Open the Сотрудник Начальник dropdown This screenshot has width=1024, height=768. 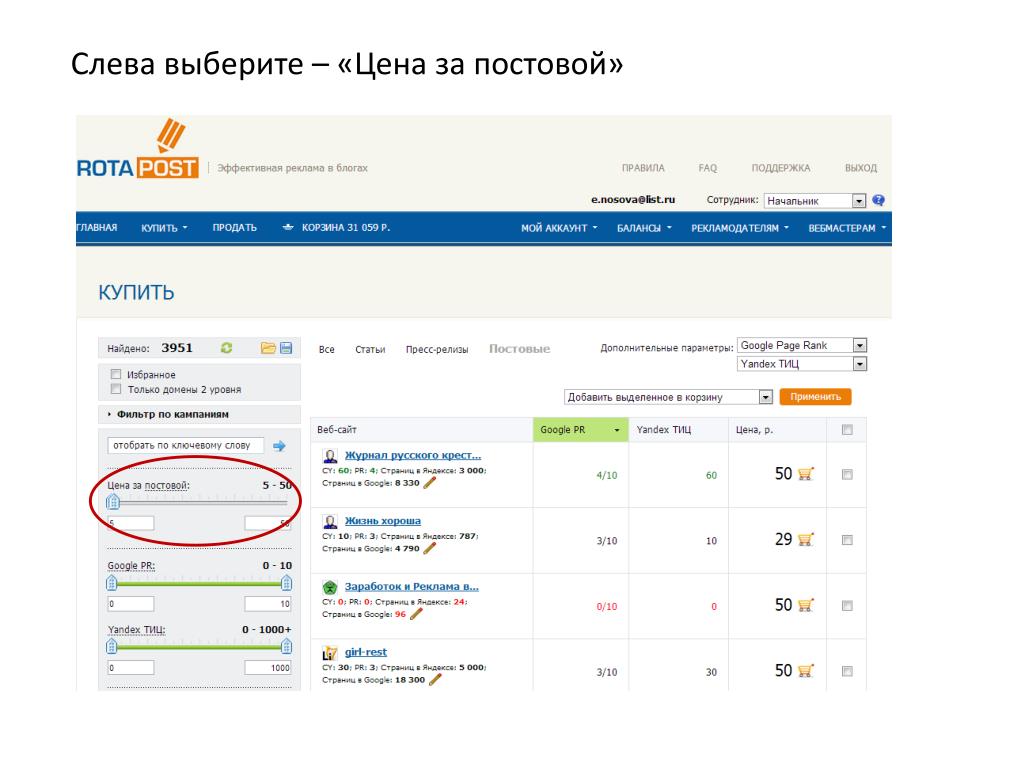tap(815, 200)
